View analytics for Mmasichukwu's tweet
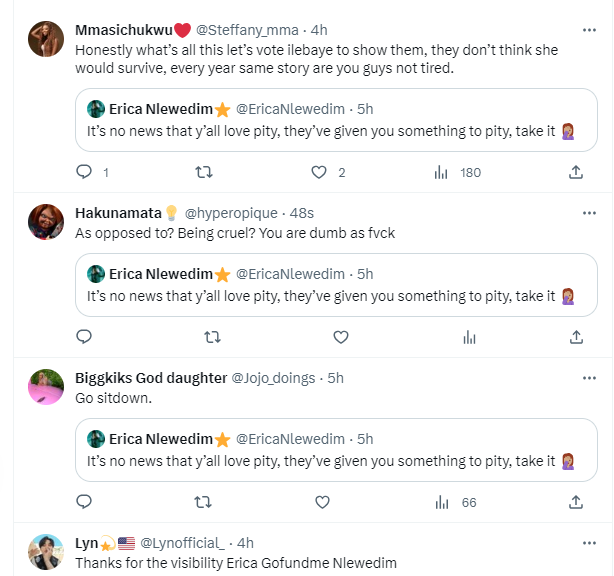 441,173
